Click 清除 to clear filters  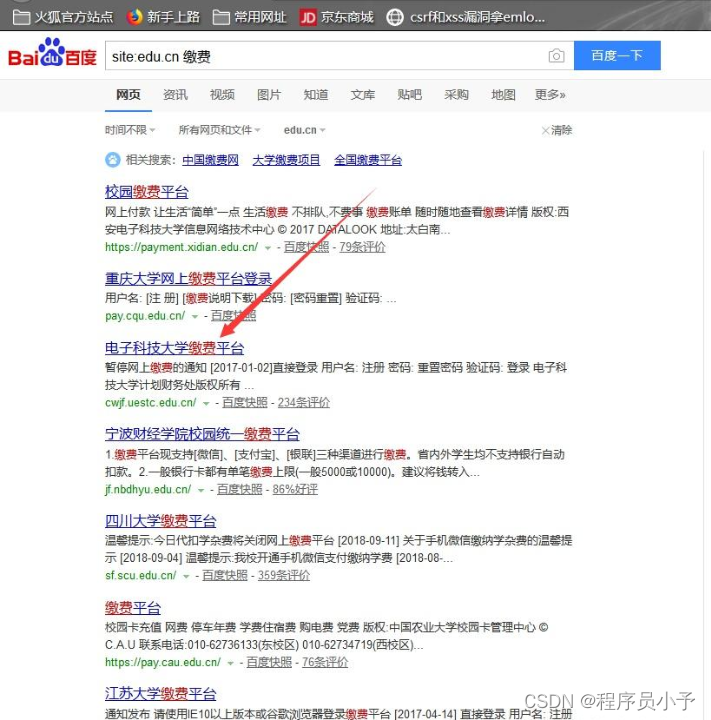click(x=557, y=130)
